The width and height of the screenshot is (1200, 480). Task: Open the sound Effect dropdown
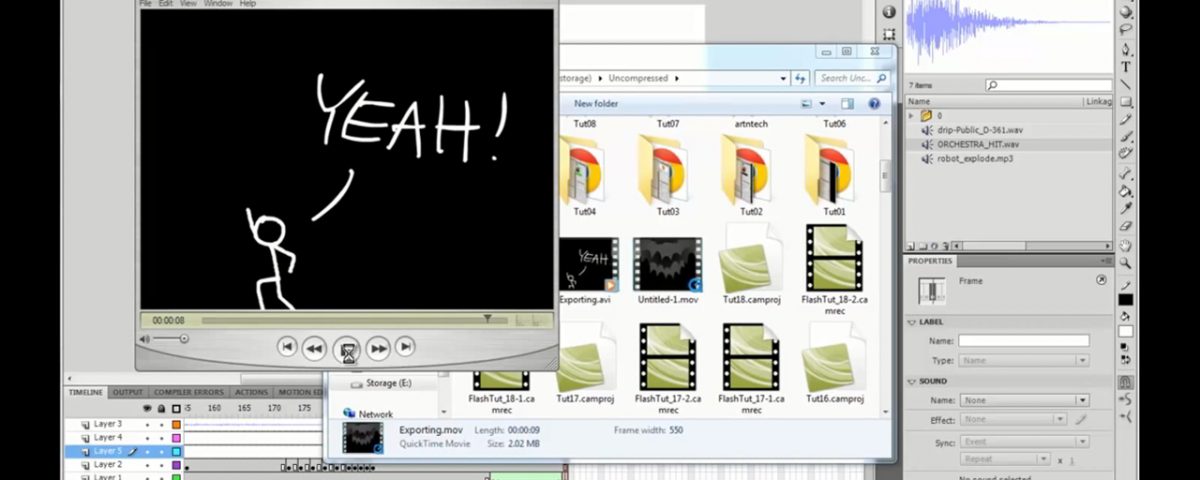1014,420
